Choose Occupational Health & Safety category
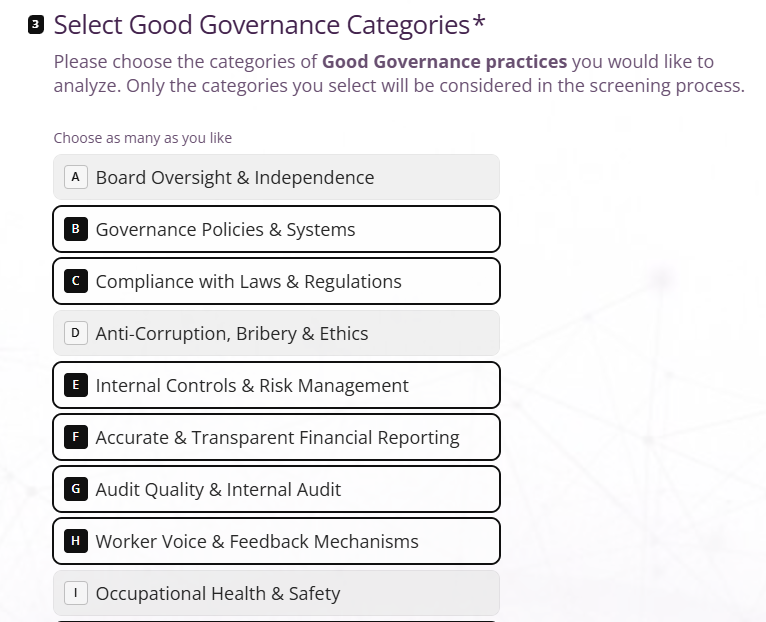The height and width of the screenshot is (622, 766). (277, 593)
